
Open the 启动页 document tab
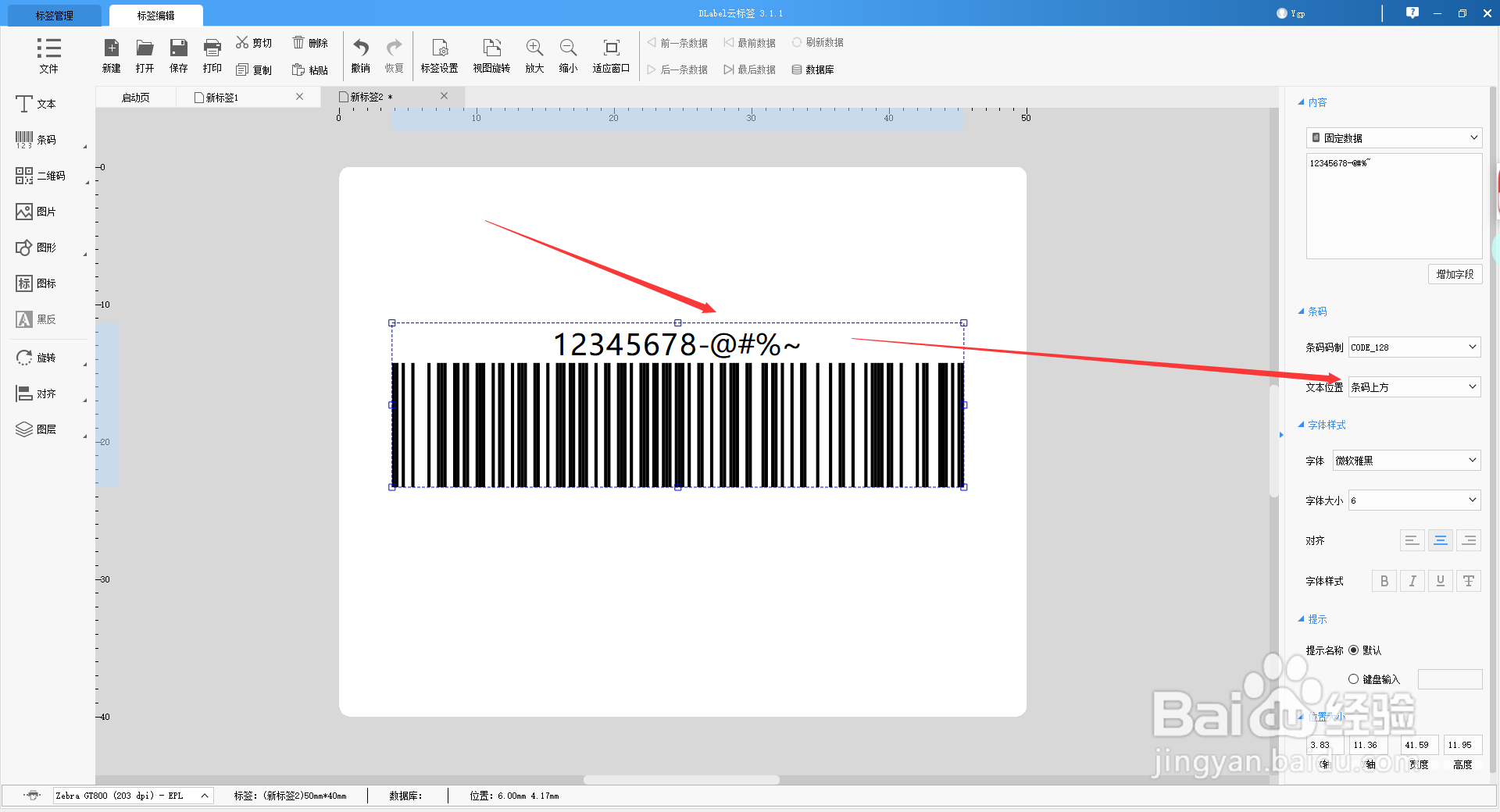136,98
